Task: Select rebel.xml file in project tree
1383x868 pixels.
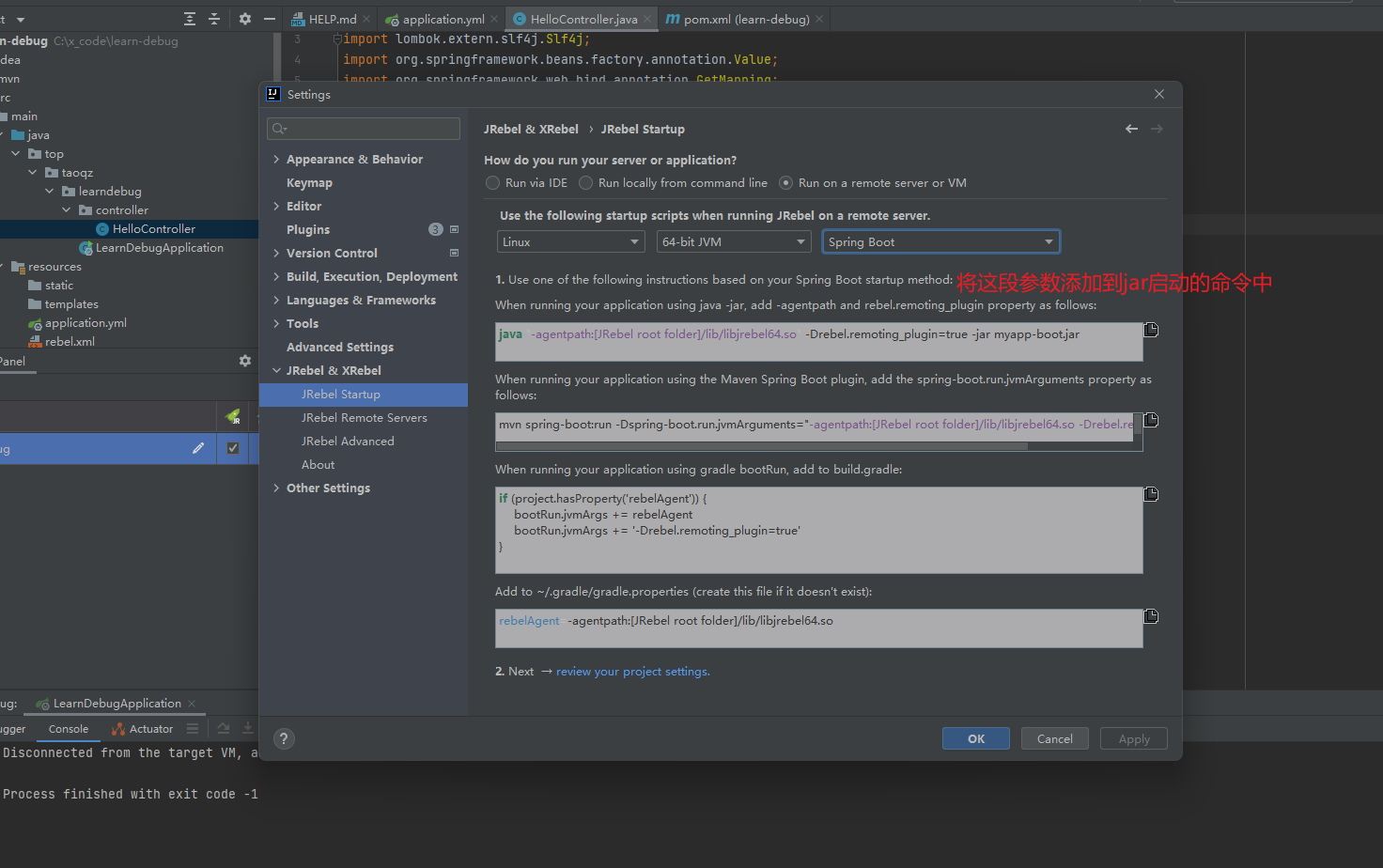Action: [x=62, y=341]
